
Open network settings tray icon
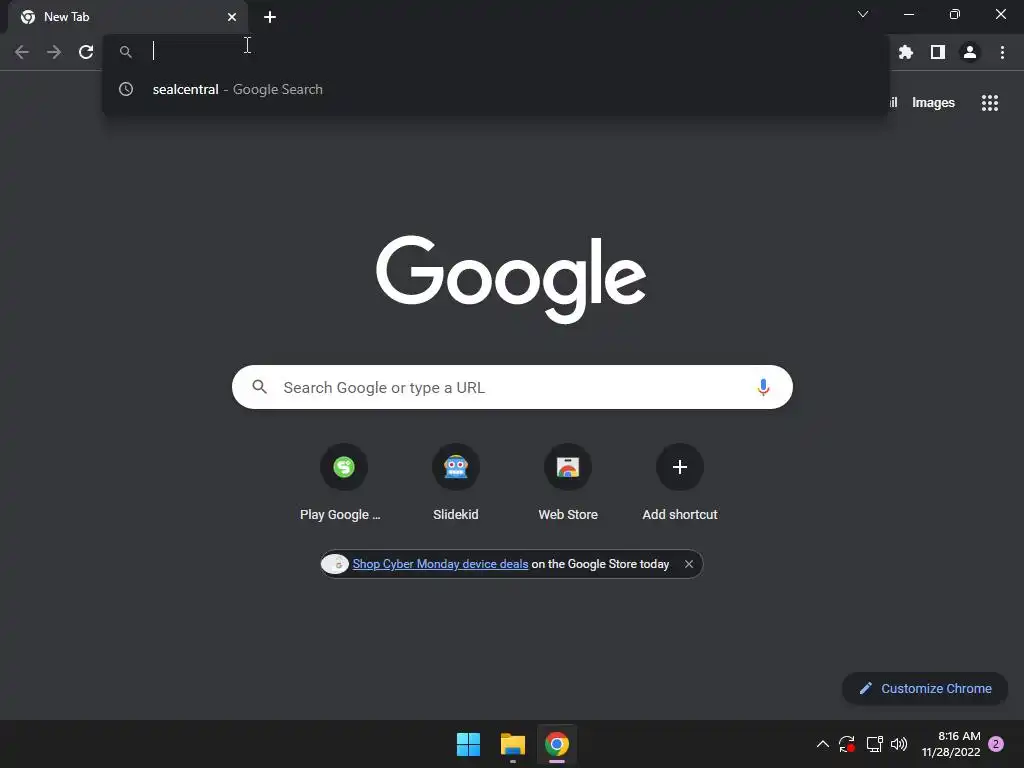point(874,744)
